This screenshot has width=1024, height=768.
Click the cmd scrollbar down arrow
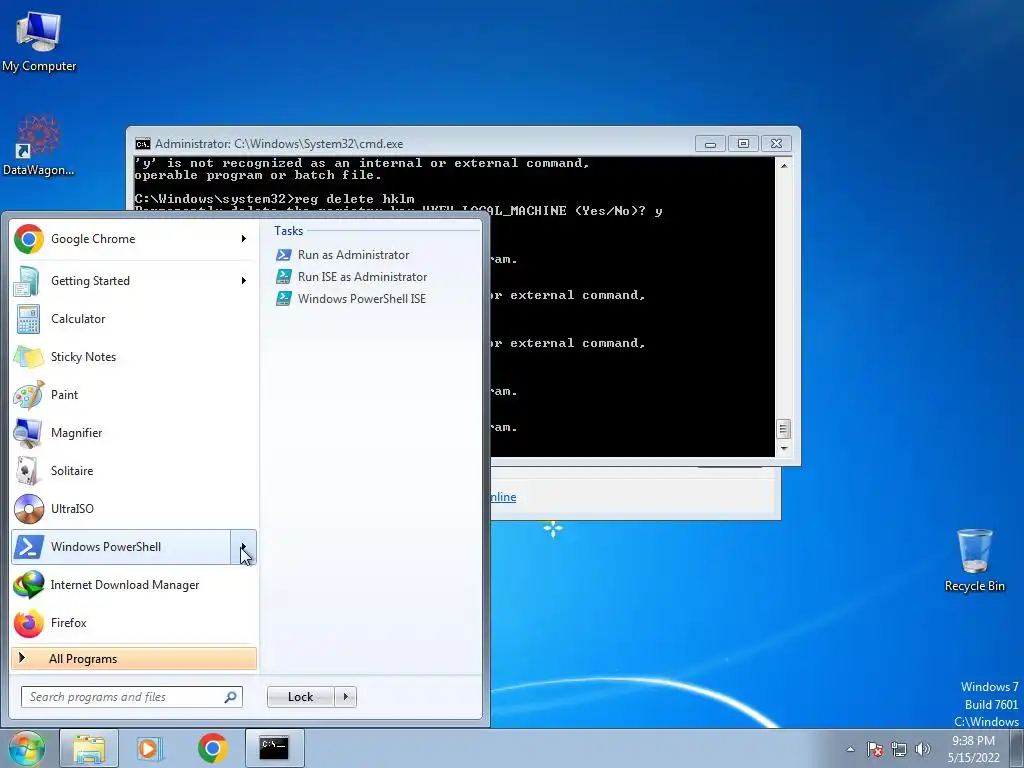pos(784,449)
